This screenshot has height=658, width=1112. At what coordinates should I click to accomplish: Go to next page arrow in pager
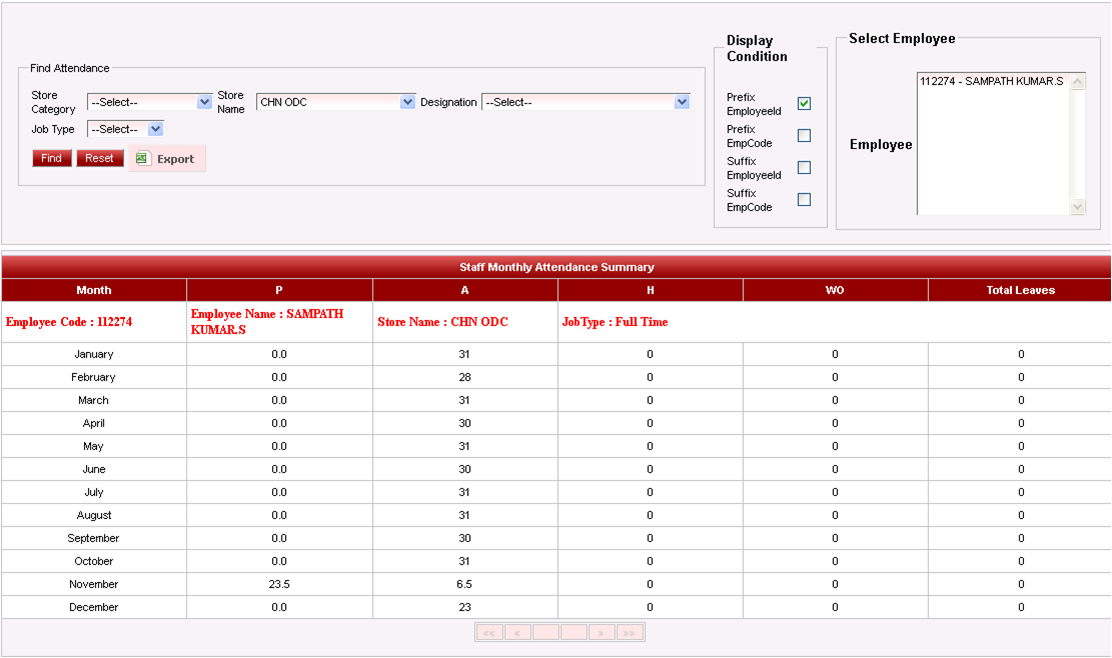pyautogui.click(x=601, y=632)
